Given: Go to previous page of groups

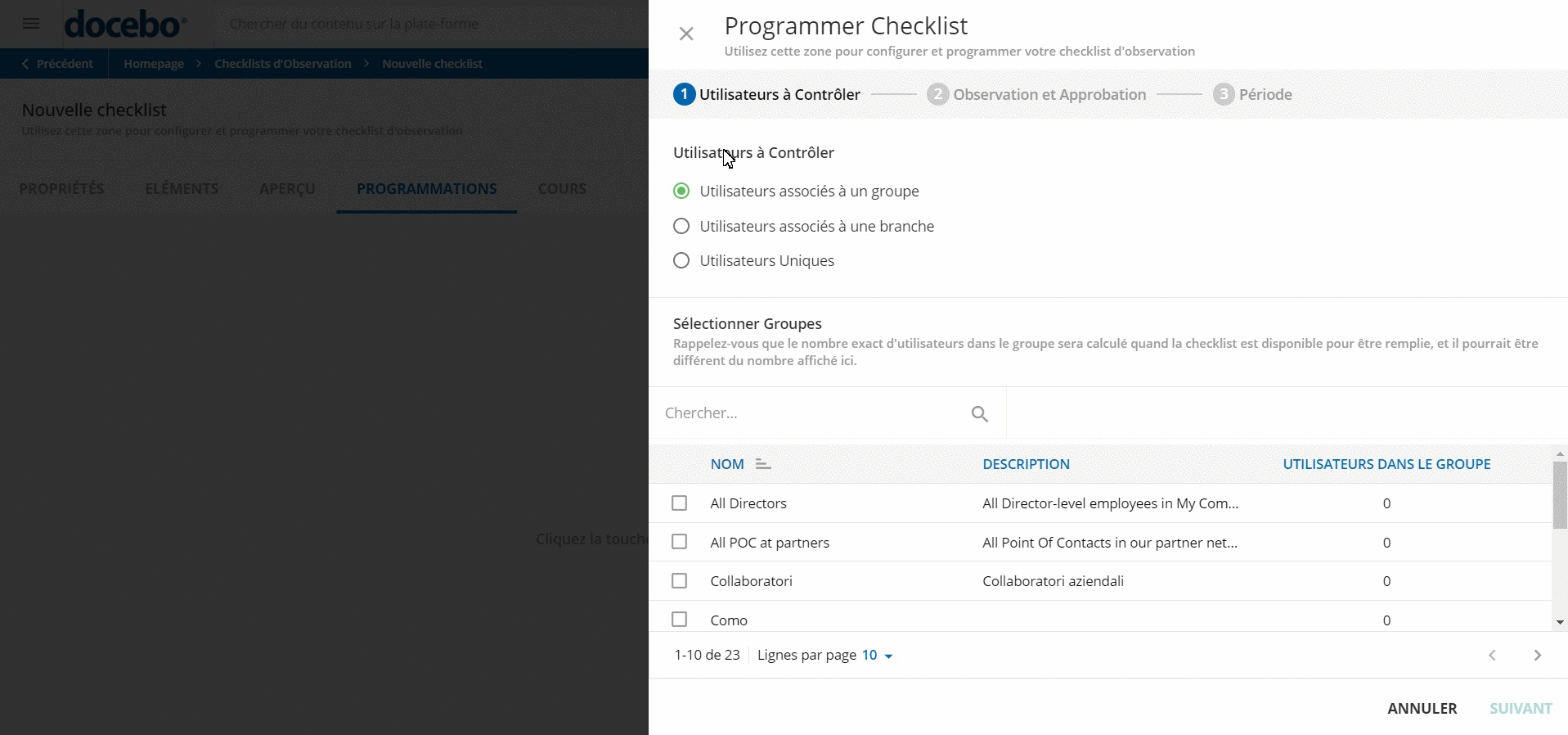Looking at the screenshot, I should pyautogui.click(x=1492, y=656).
